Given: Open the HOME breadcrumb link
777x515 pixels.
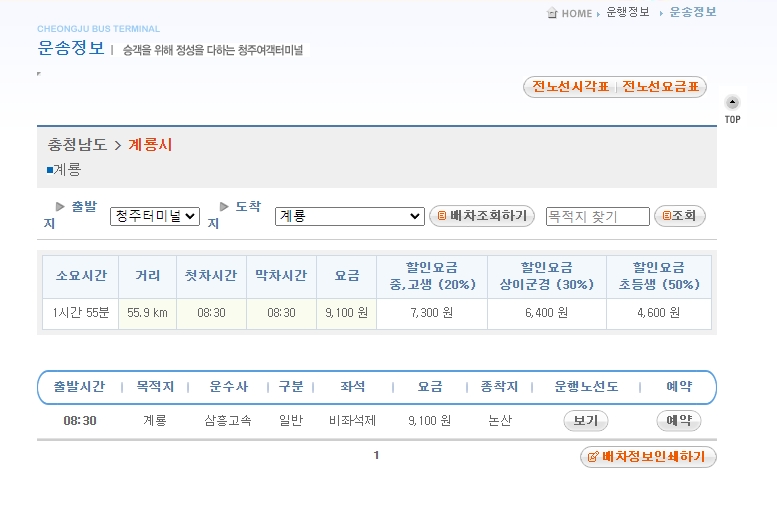Looking at the screenshot, I should [576, 14].
